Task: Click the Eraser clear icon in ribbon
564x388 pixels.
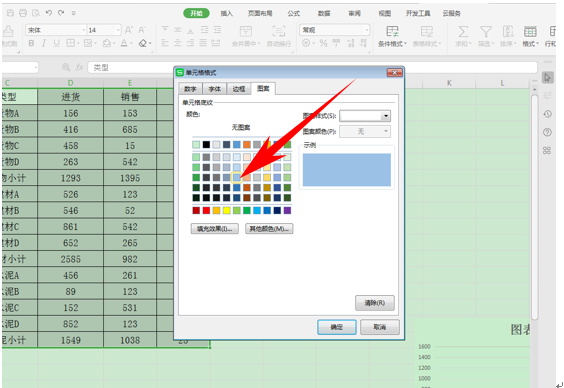Action: click(143, 44)
